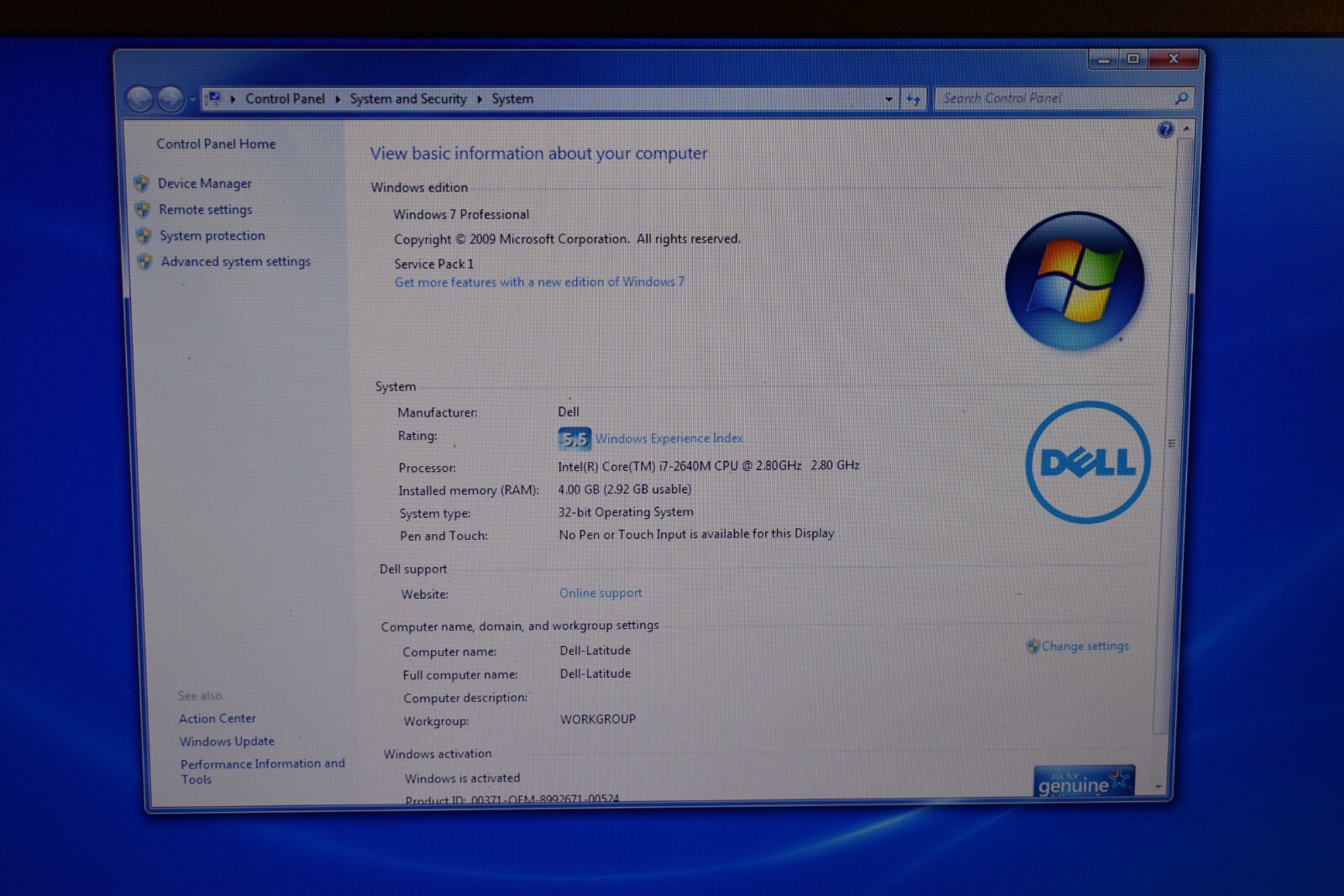Click the Dell logo image
Screen dimensions: 1344x896
pos(1088,462)
